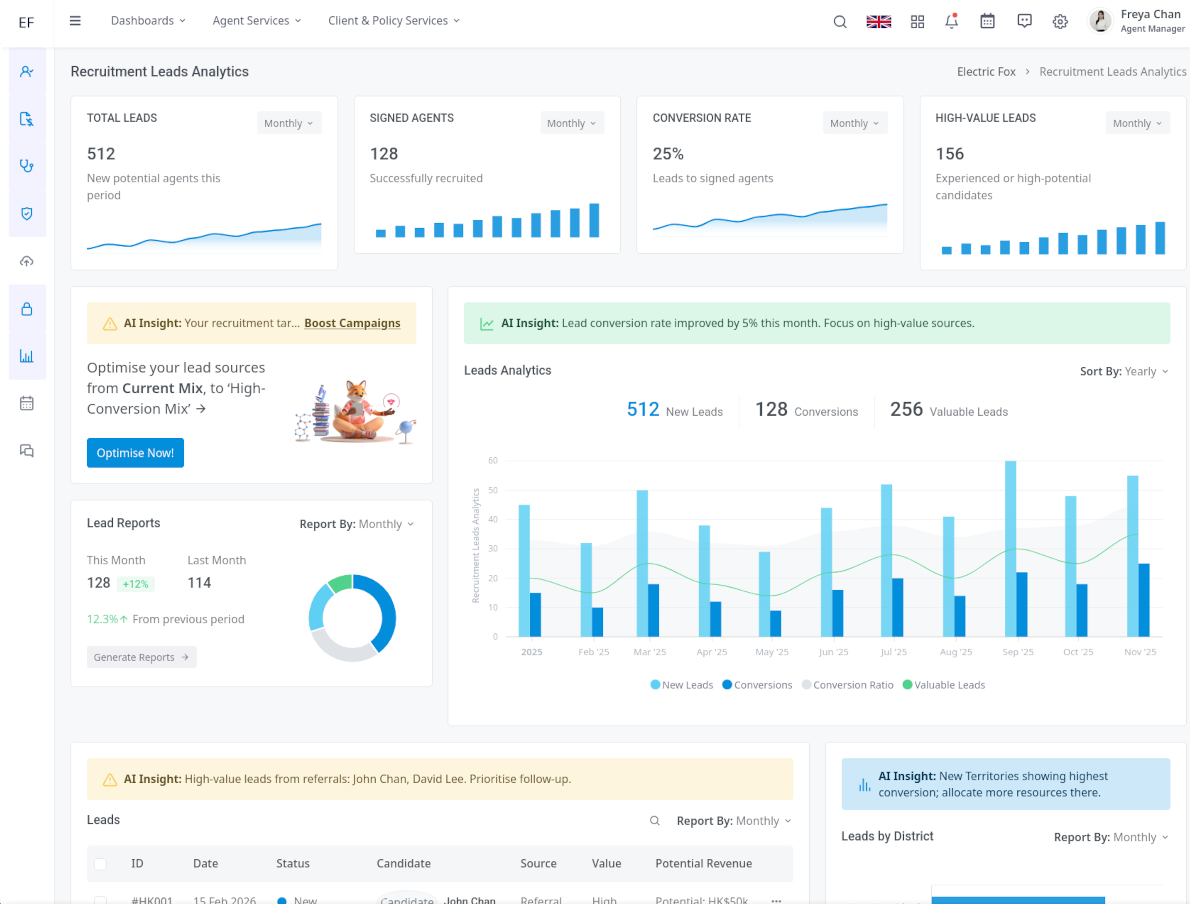Image resolution: width=1190 pixels, height=904 pixels.
Task: Select the shield check sidebar icon
Action: tap(27, 214)
